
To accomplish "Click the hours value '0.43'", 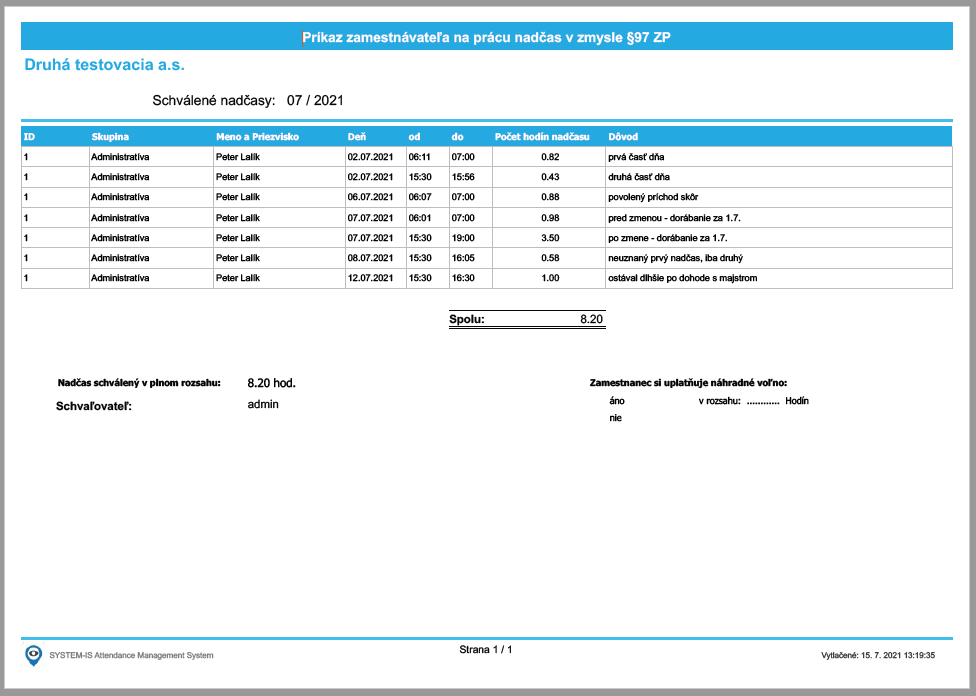I will (x=550, y=177).
